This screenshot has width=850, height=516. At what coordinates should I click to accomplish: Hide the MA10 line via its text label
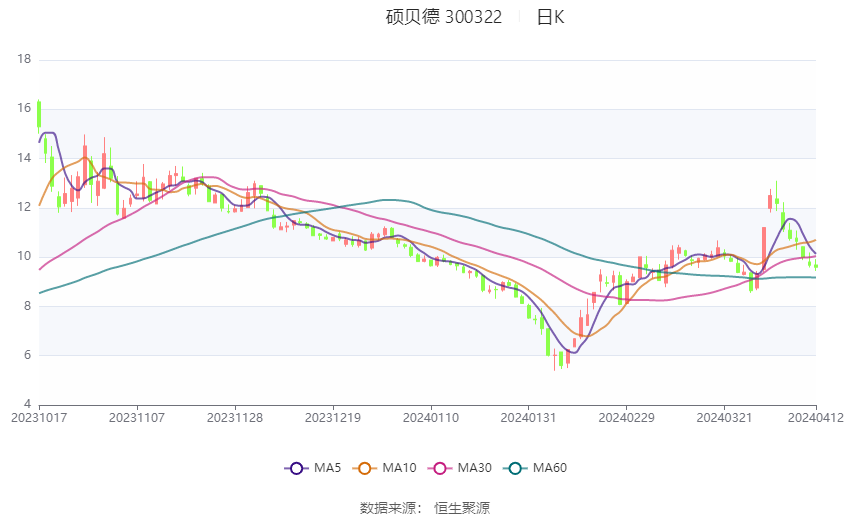click(x=400, y=468)
